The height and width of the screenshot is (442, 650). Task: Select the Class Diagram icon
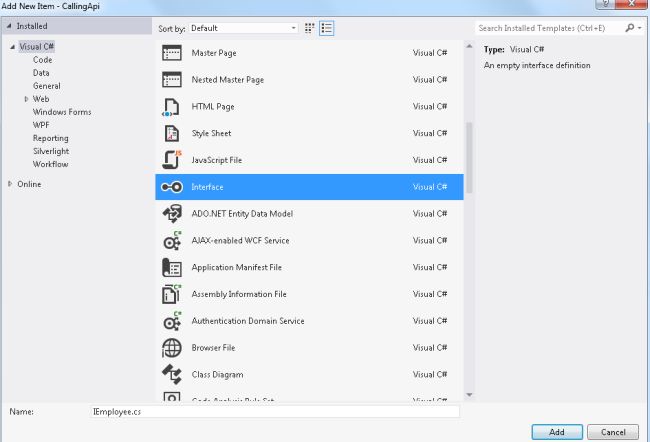[x=172, y=374]
